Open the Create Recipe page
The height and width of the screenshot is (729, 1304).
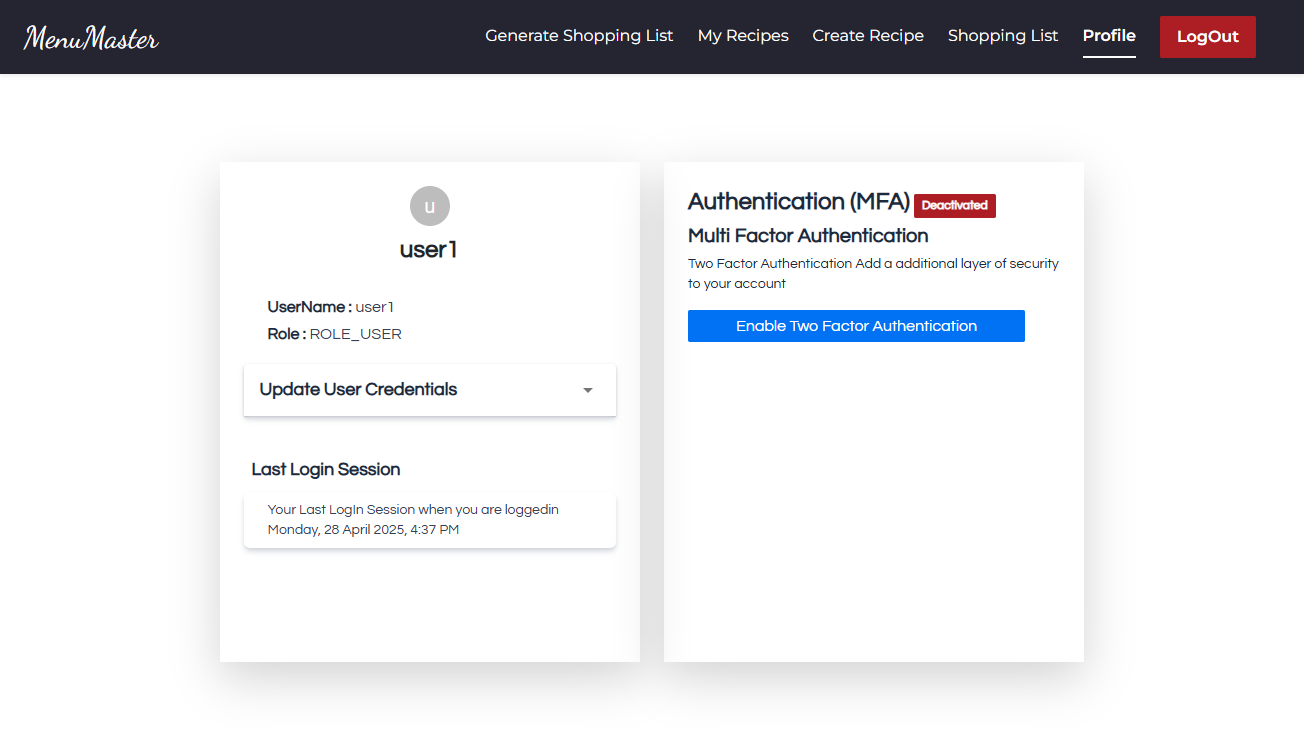tap(868, 36)
